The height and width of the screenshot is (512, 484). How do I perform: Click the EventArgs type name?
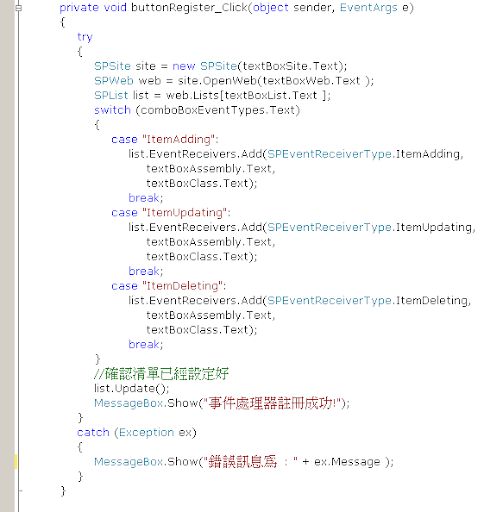coord(369,8)
